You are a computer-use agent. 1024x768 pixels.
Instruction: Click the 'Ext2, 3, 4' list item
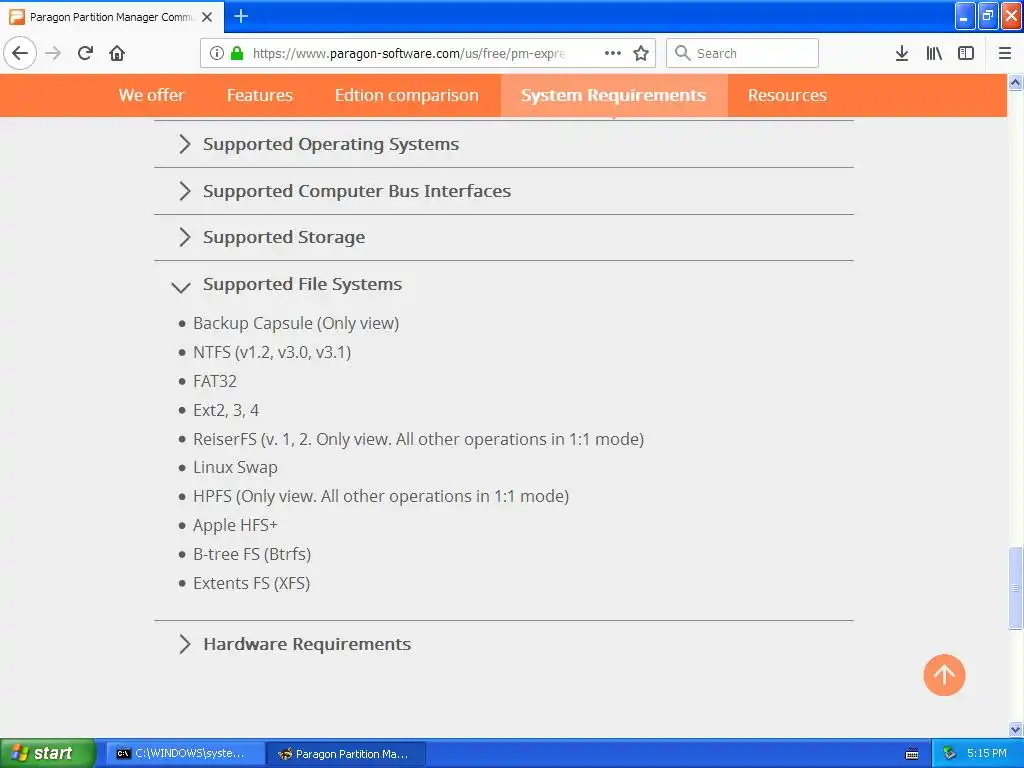[226, 410]
